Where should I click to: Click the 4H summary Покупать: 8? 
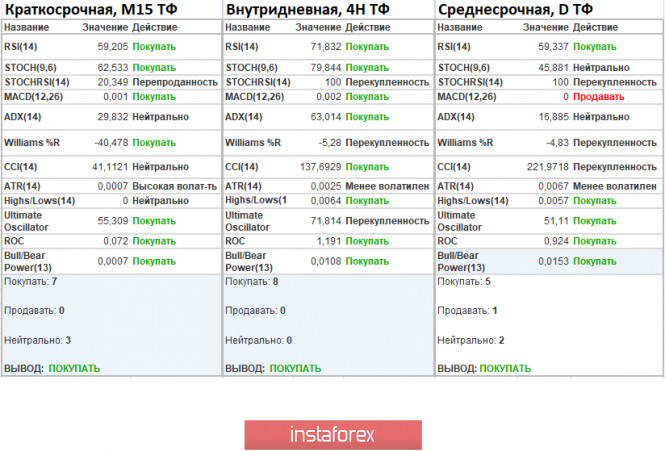(x=252, y=282)
